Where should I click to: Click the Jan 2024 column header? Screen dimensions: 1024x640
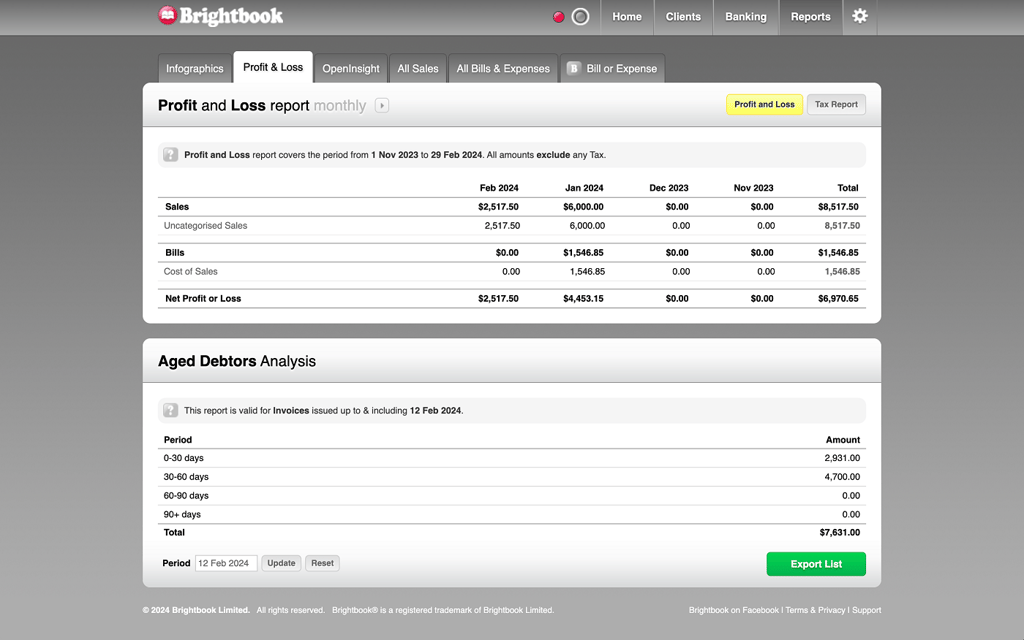584,188
